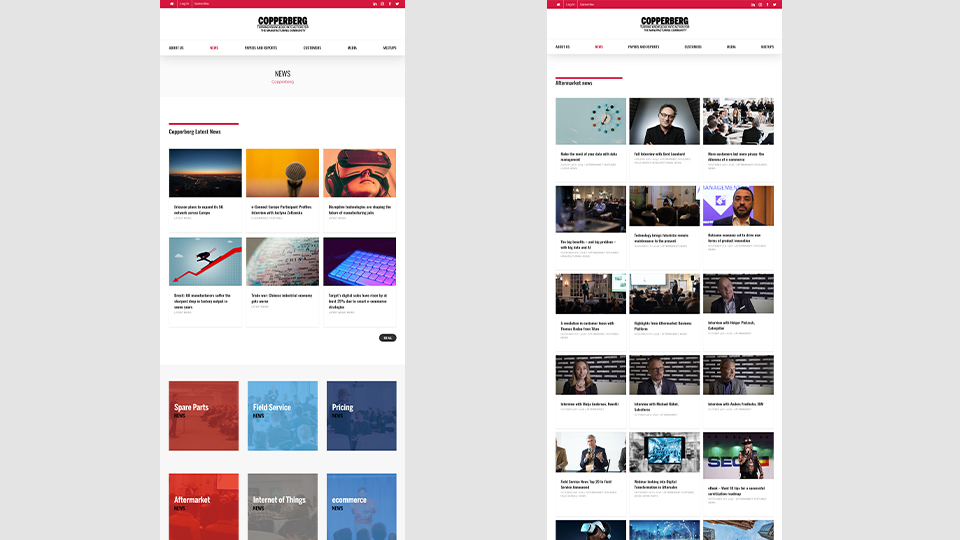Open the red Spare Parts category tile

[204, 415]
